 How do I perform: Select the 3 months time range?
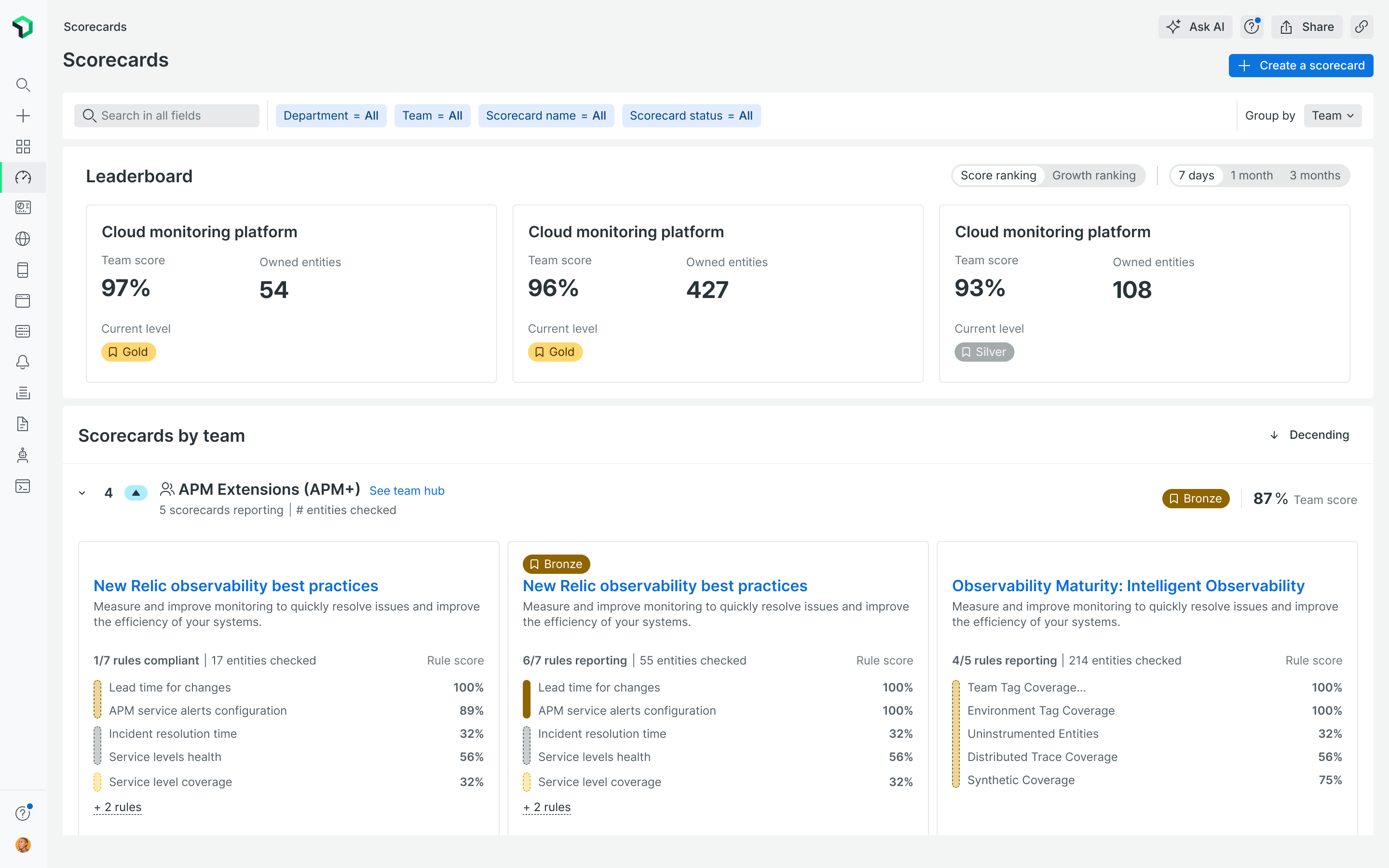(1315, 176)
